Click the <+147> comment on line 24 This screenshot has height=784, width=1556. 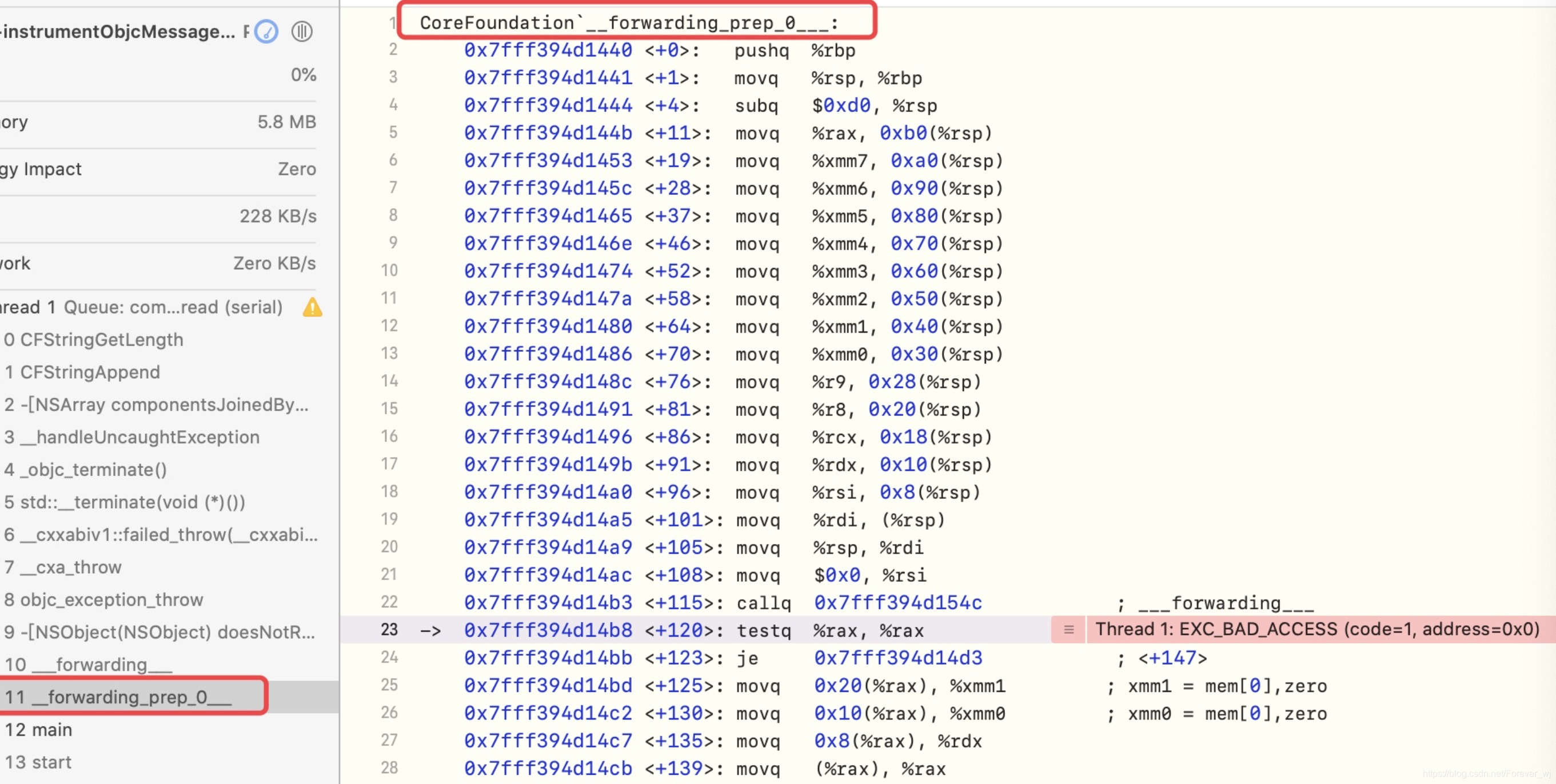pyautogui.click(x=1162, y=658)
